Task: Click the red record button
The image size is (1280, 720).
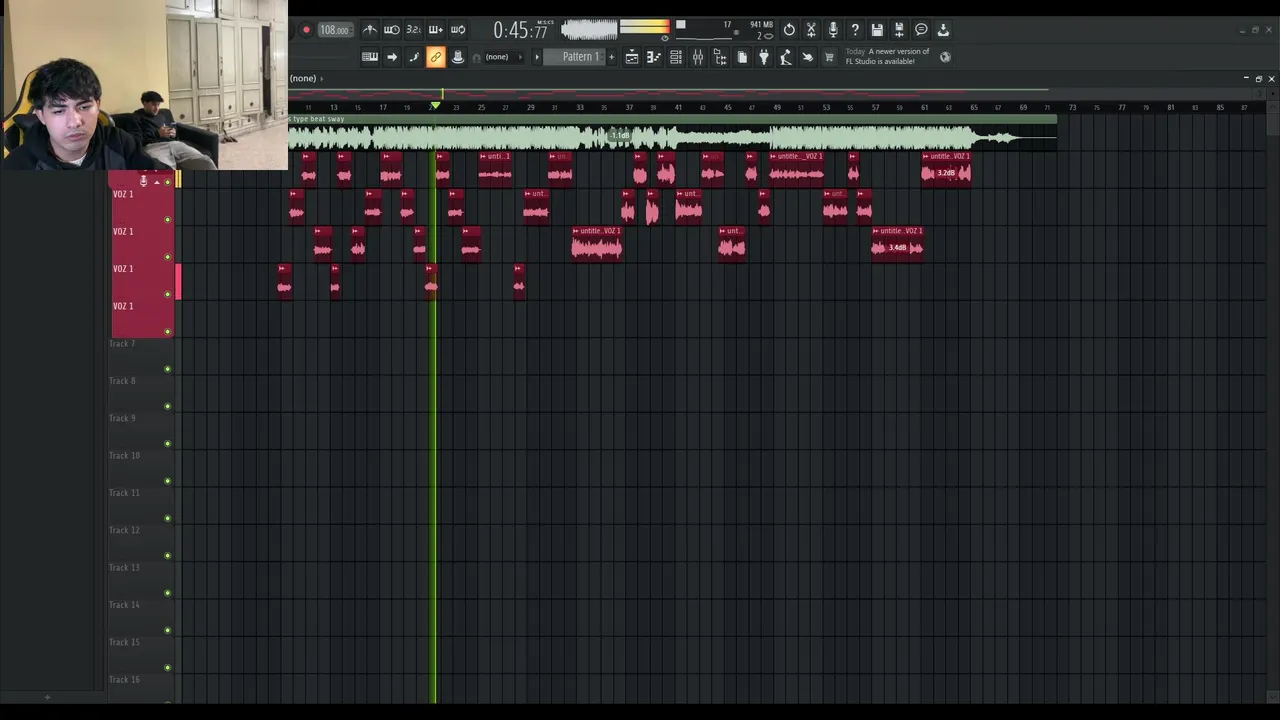Action: click(x=306, y=30)
